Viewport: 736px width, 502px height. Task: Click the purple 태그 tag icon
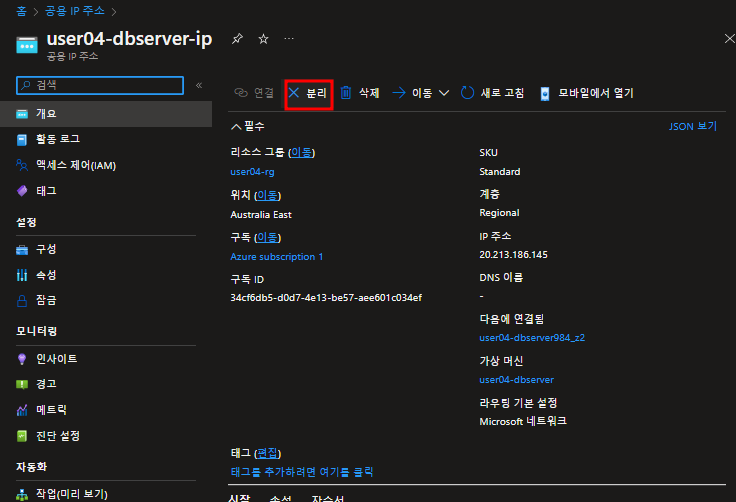[22, 191]
